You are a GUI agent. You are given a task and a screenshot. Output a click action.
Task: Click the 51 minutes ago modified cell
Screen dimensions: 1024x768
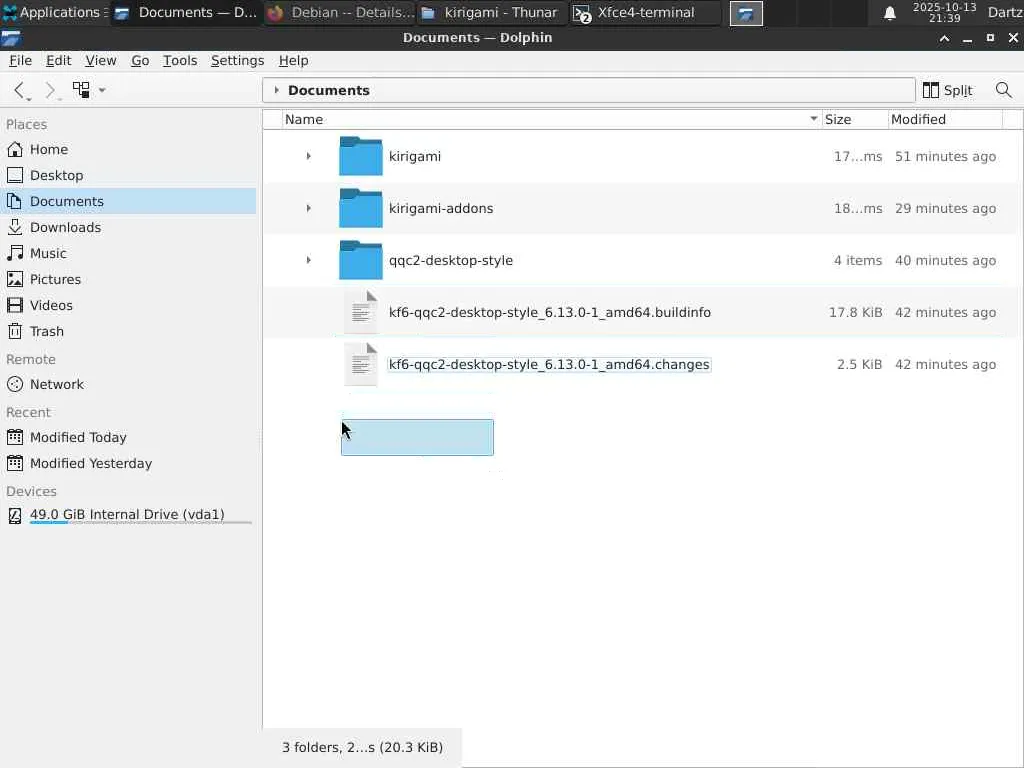pyautogui.click(x=945, y=156)
